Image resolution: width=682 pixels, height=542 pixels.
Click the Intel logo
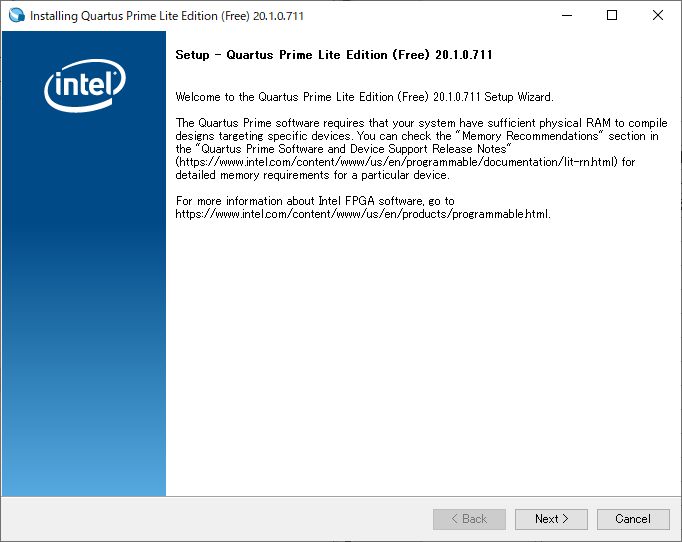pyautogui.click(x=84, y=85)
